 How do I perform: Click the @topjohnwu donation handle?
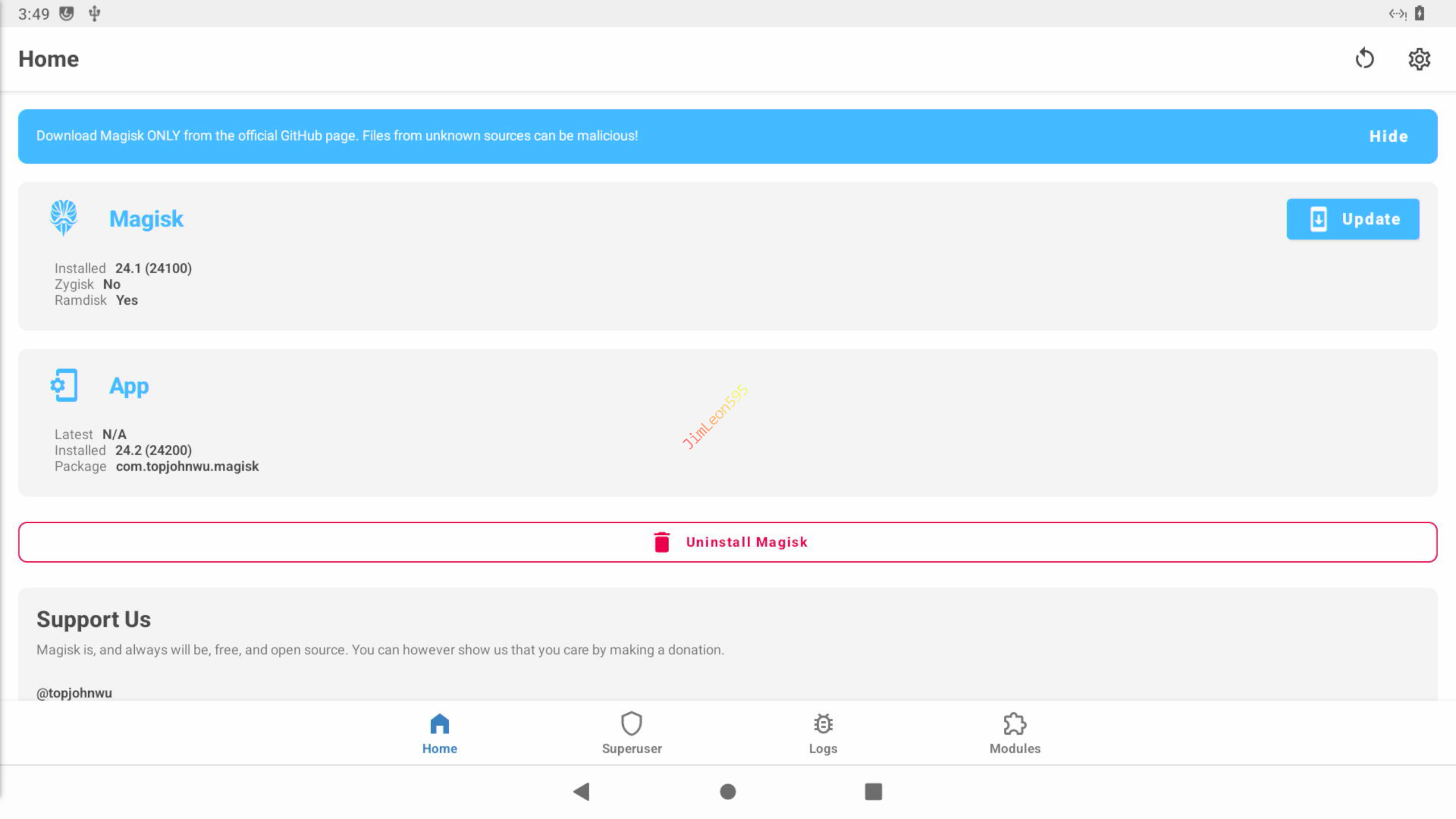click(75, 693)
